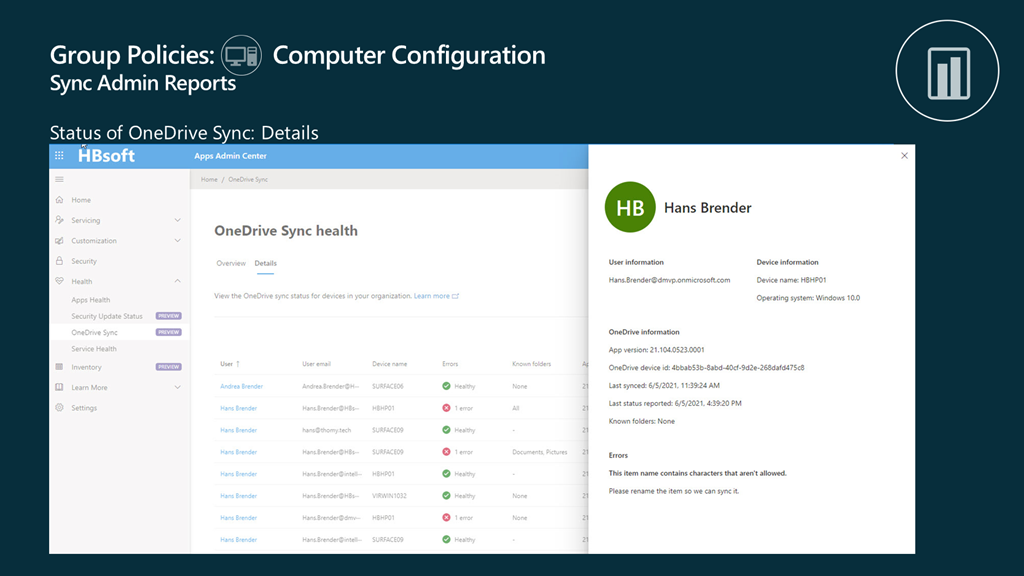Close the Hans Brender details panel

pos(904,156)
